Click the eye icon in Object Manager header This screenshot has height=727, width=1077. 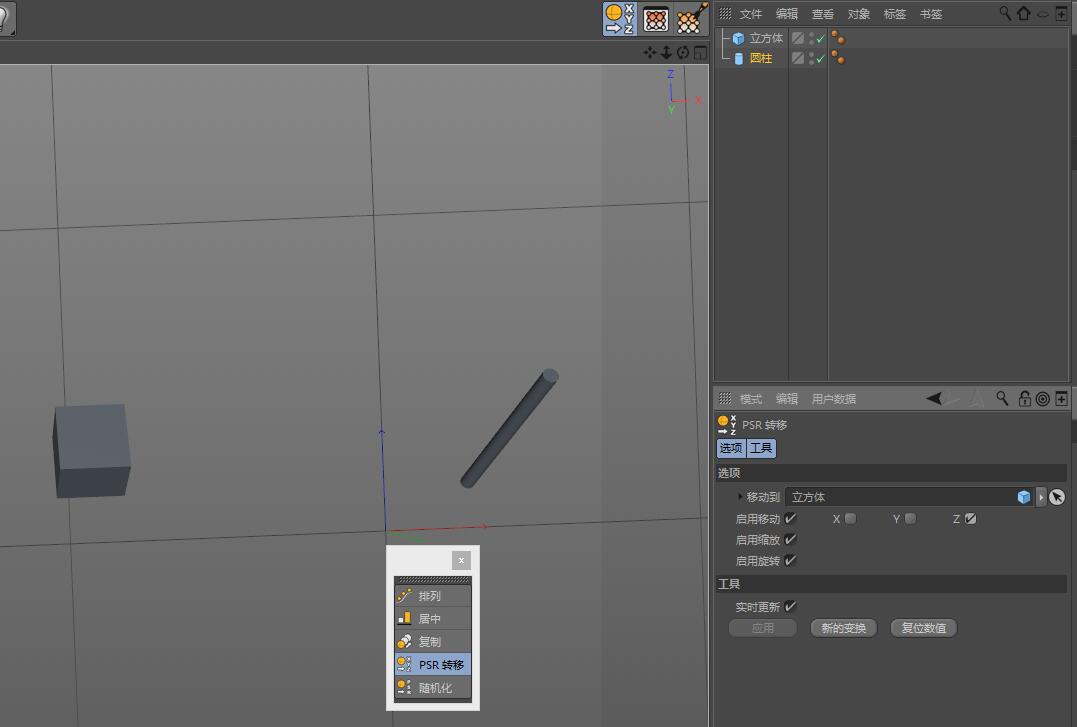pyautogui.click(x=1043, y=14)
